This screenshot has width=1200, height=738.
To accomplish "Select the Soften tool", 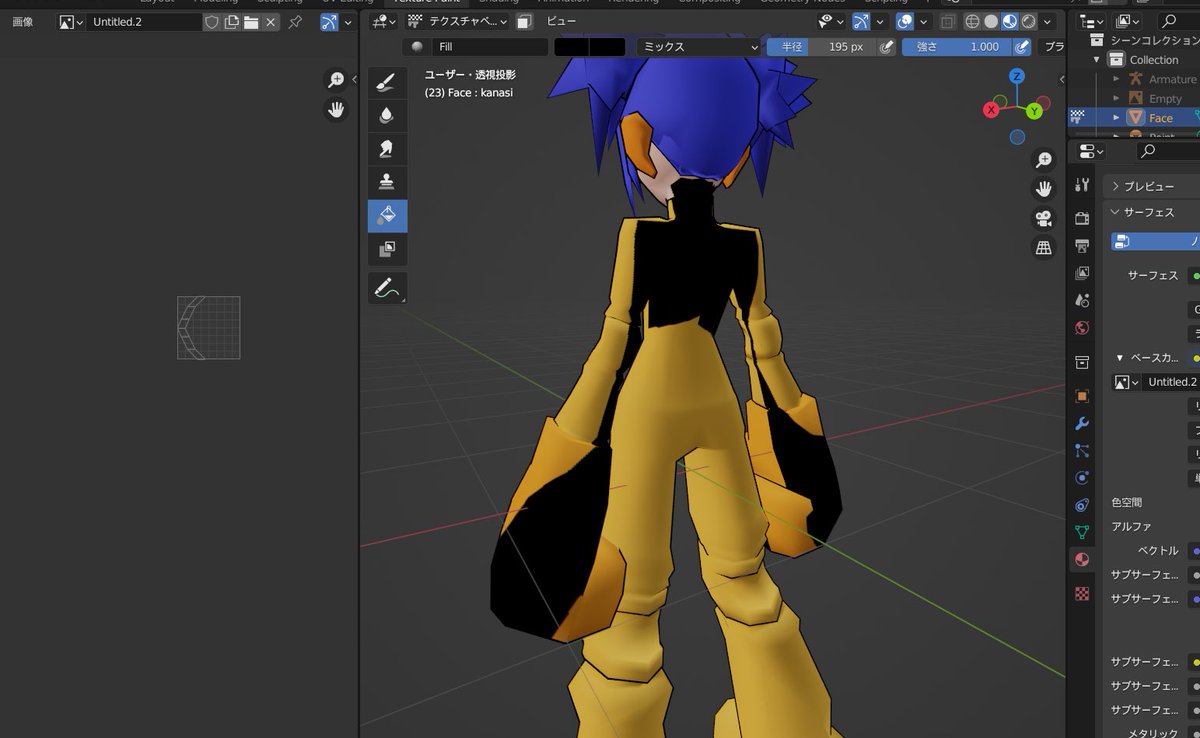I will tap(387, 116).
